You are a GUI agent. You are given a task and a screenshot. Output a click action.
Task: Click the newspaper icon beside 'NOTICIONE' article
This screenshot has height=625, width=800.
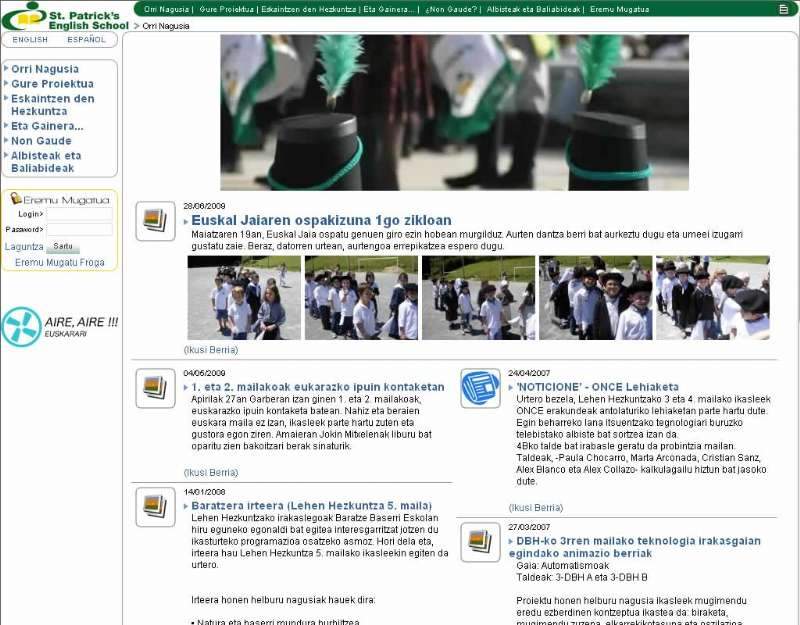click(x=480, y=388)
